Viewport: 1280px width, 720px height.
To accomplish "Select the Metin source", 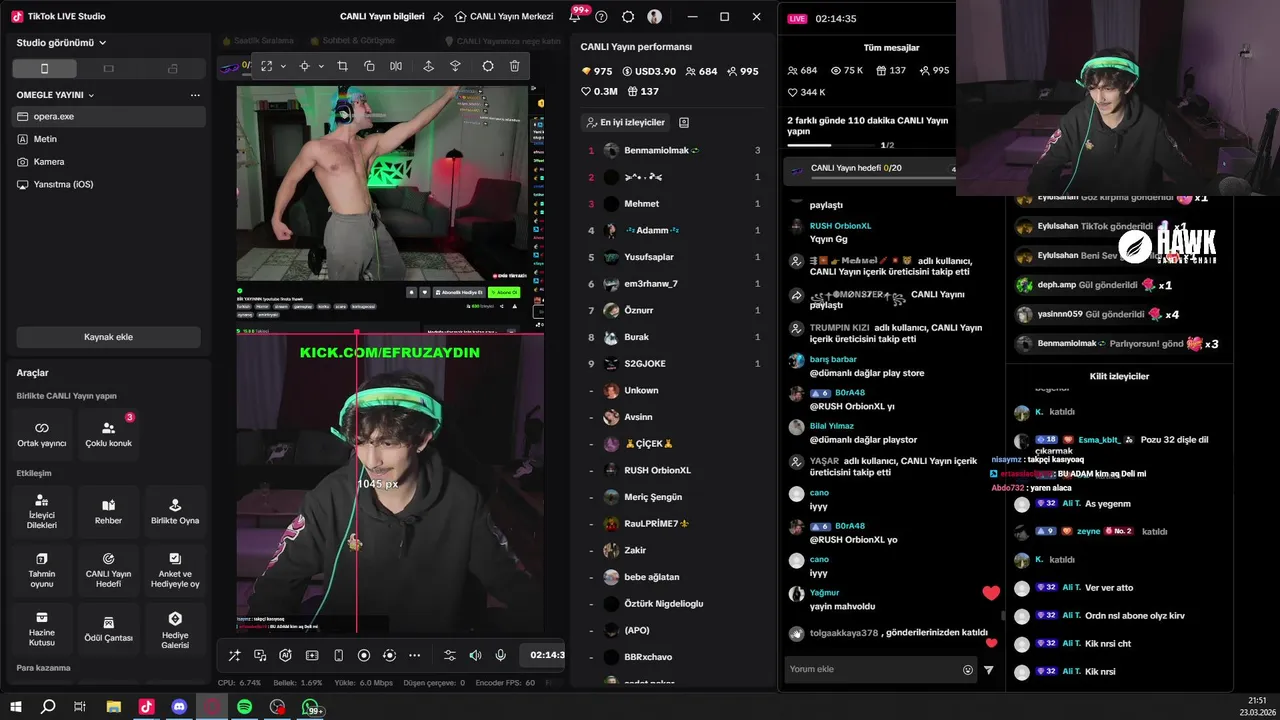I will click(109, 139).
